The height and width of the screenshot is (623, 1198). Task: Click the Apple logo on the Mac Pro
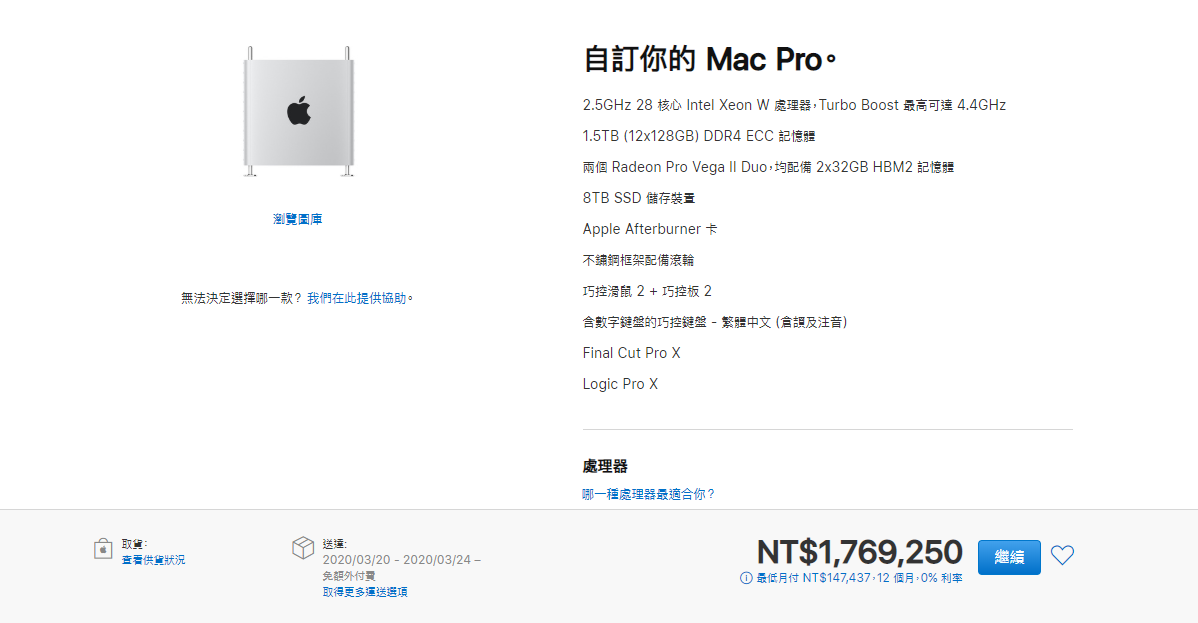point(299,111)
